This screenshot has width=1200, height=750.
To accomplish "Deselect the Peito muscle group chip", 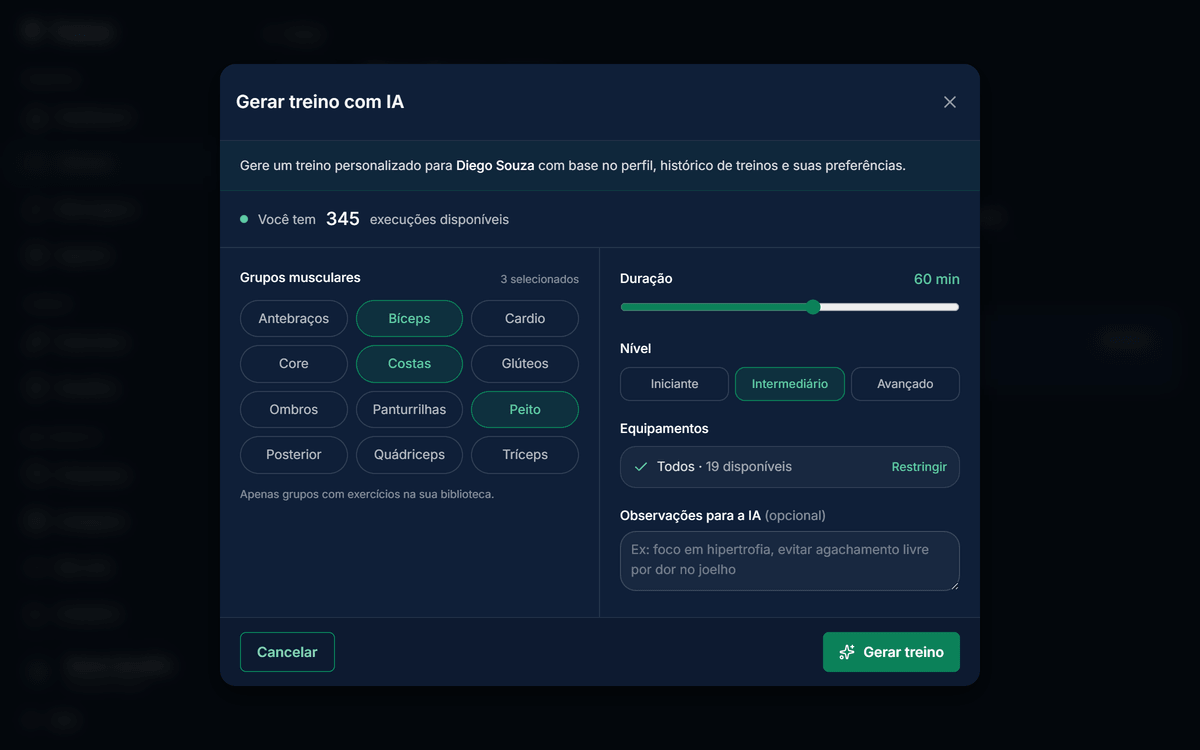I will pos(525,410).
